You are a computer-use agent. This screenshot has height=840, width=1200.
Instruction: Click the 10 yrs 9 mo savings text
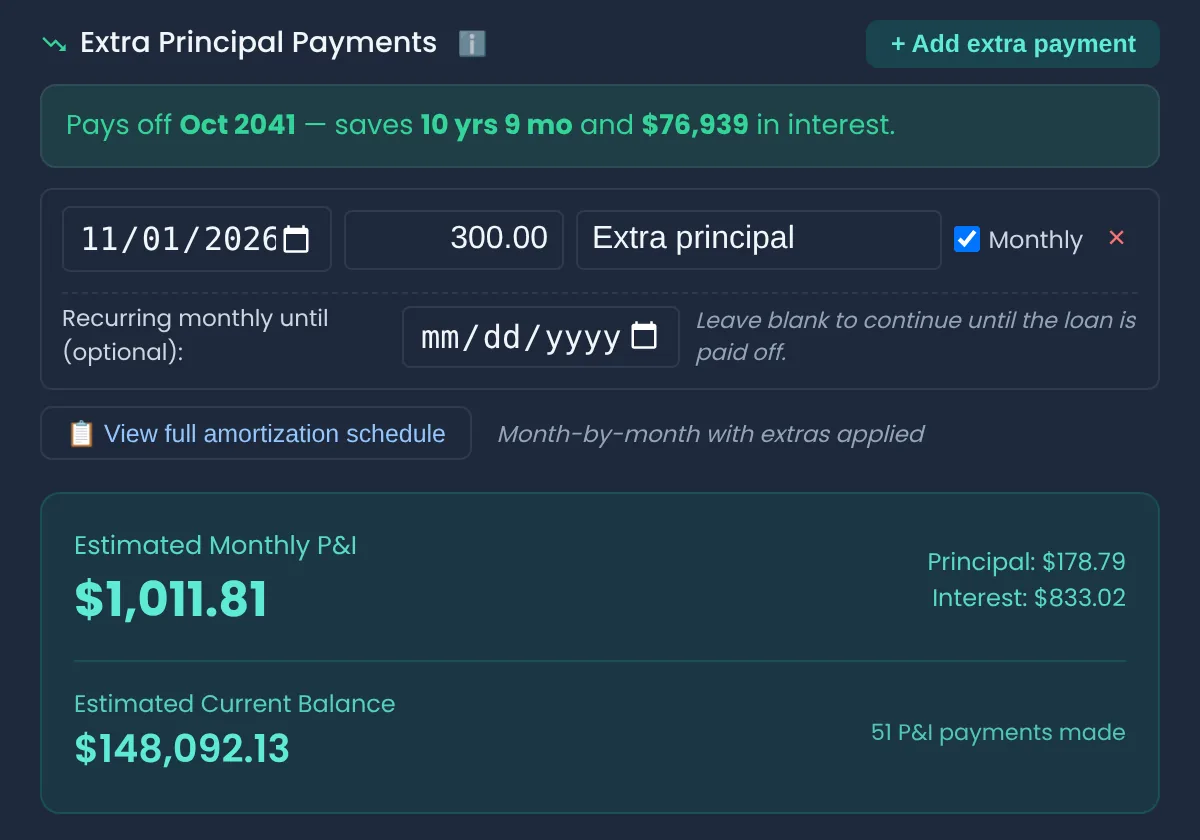(x=496, y=125)
